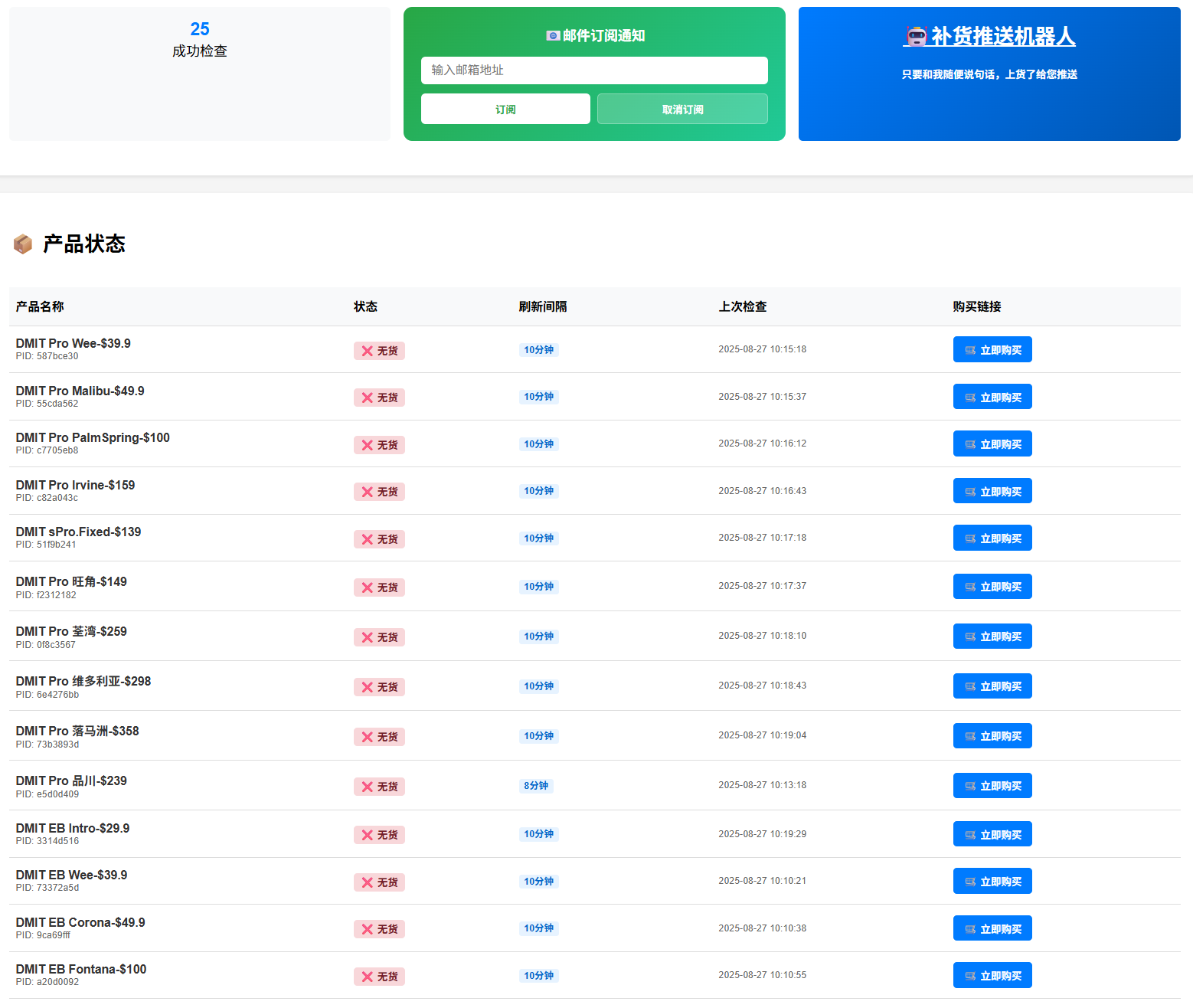Click the 无货 badge for DMIT Pro Malibu-$49.9
1193x1008 pixels.
[379, 398]
